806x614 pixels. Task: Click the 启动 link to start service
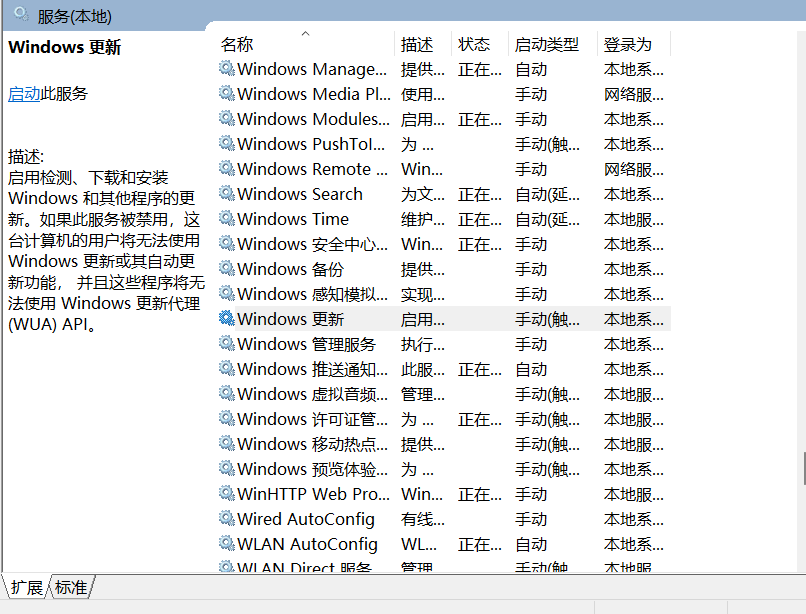click(x=24, y=94)
